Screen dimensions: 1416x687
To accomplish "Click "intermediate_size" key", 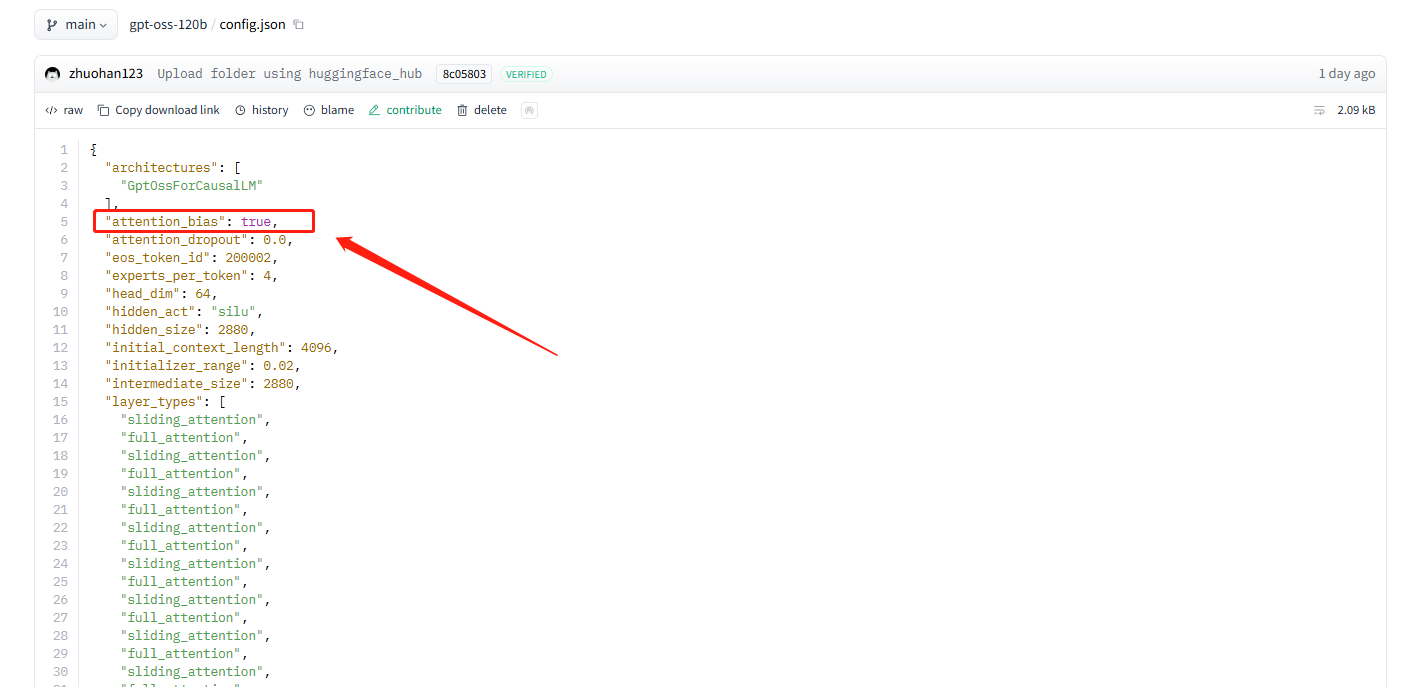I will tap(176, 384).
